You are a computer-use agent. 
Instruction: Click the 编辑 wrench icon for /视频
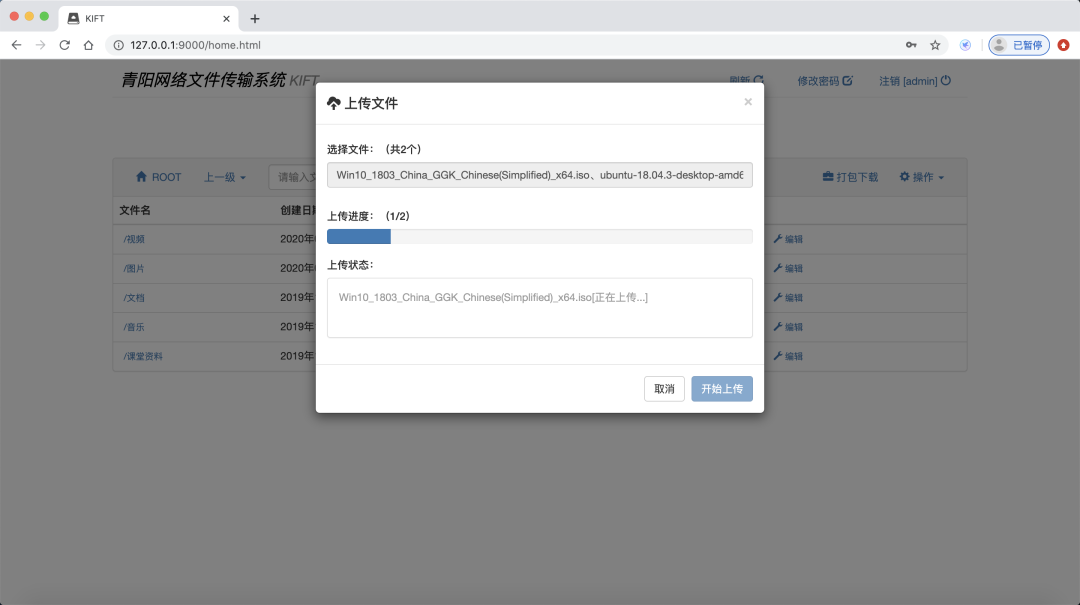click(779, 239)
